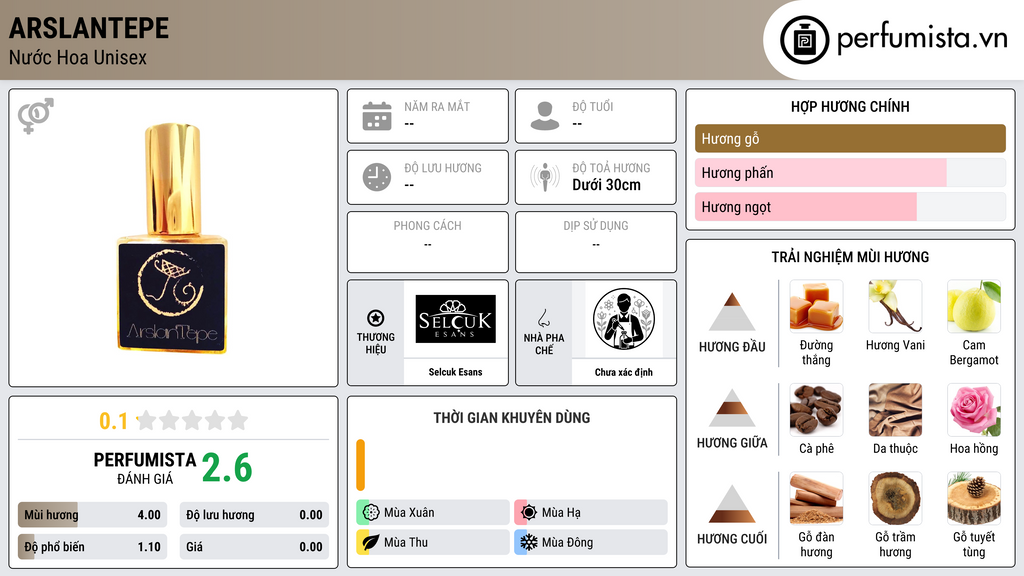1024x576 pixels.
Task: Click the star badge icon above Thương hiệu
Action: coord(376,318)
